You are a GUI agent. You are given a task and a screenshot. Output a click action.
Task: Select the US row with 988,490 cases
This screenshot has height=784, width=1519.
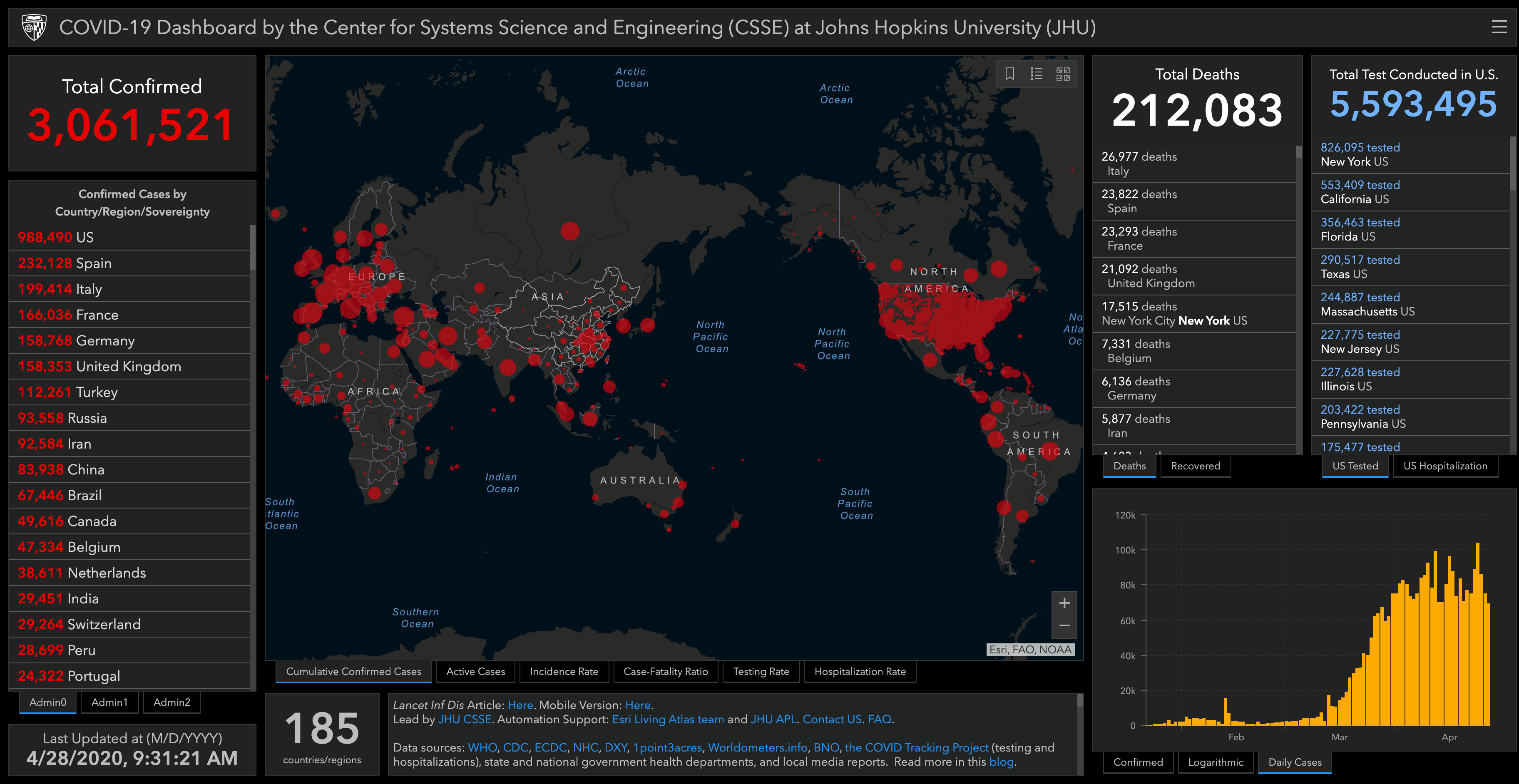[130, 237]
